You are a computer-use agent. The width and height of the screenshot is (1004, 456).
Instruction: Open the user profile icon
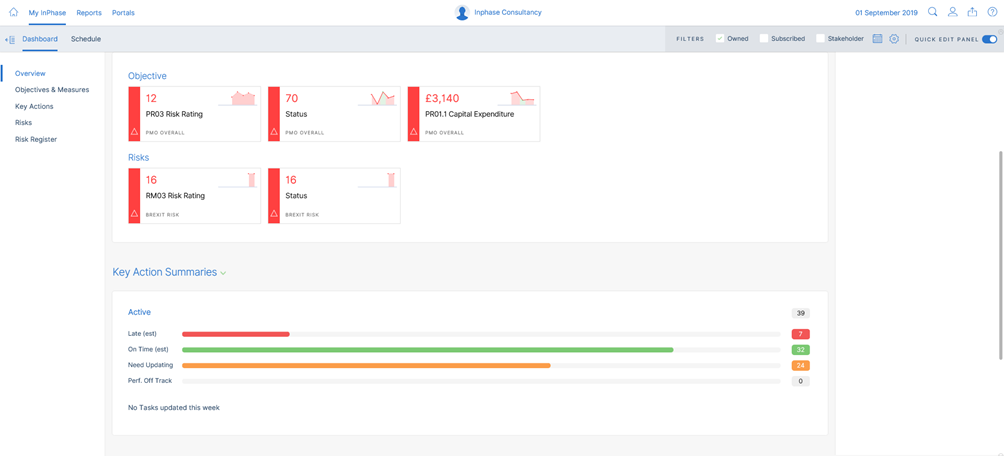(953, 12)
